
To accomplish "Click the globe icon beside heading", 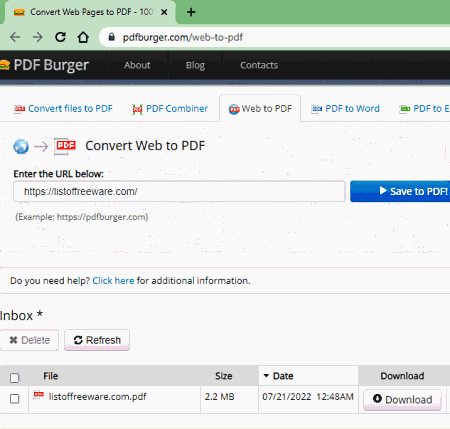I will point(21,146).
